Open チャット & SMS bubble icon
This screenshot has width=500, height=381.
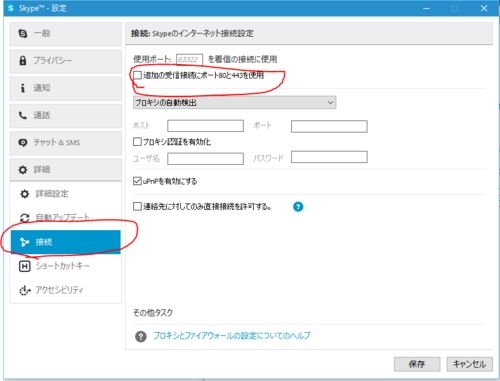click(23, 143)
